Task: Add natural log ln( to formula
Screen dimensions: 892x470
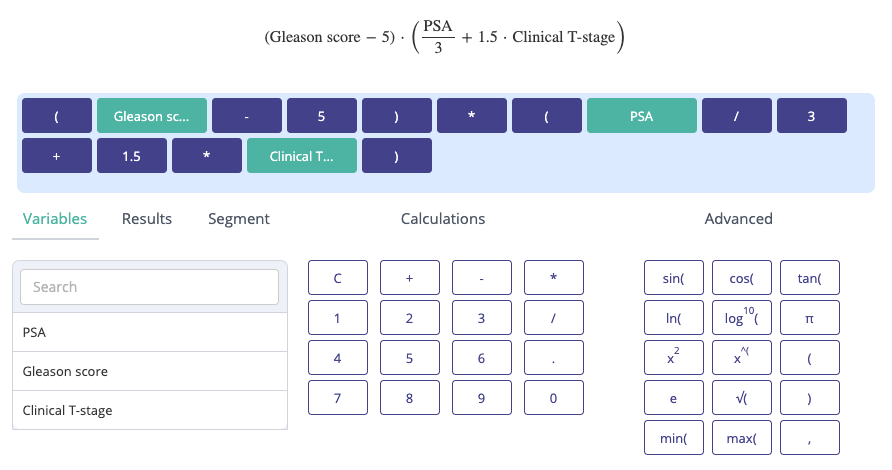Action: click(x=674, y=318)
